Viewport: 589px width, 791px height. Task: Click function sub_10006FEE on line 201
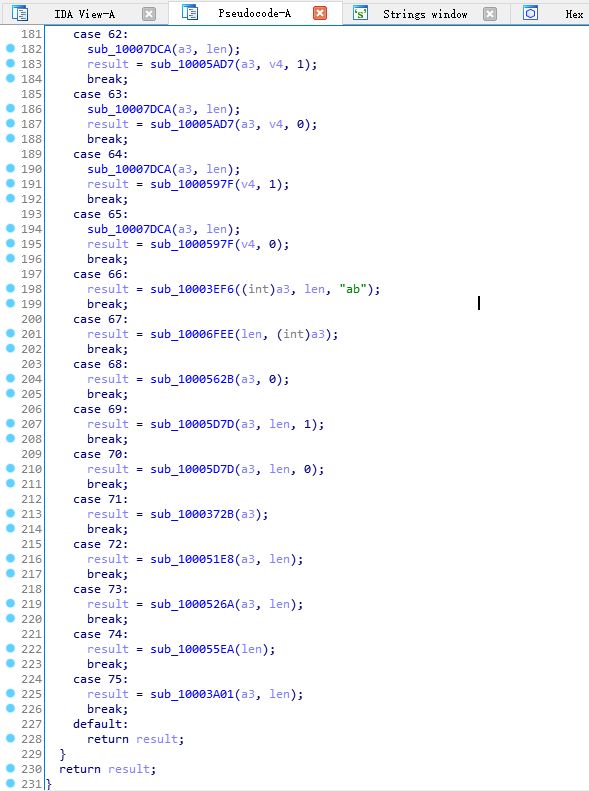click(x=192, y=334)
